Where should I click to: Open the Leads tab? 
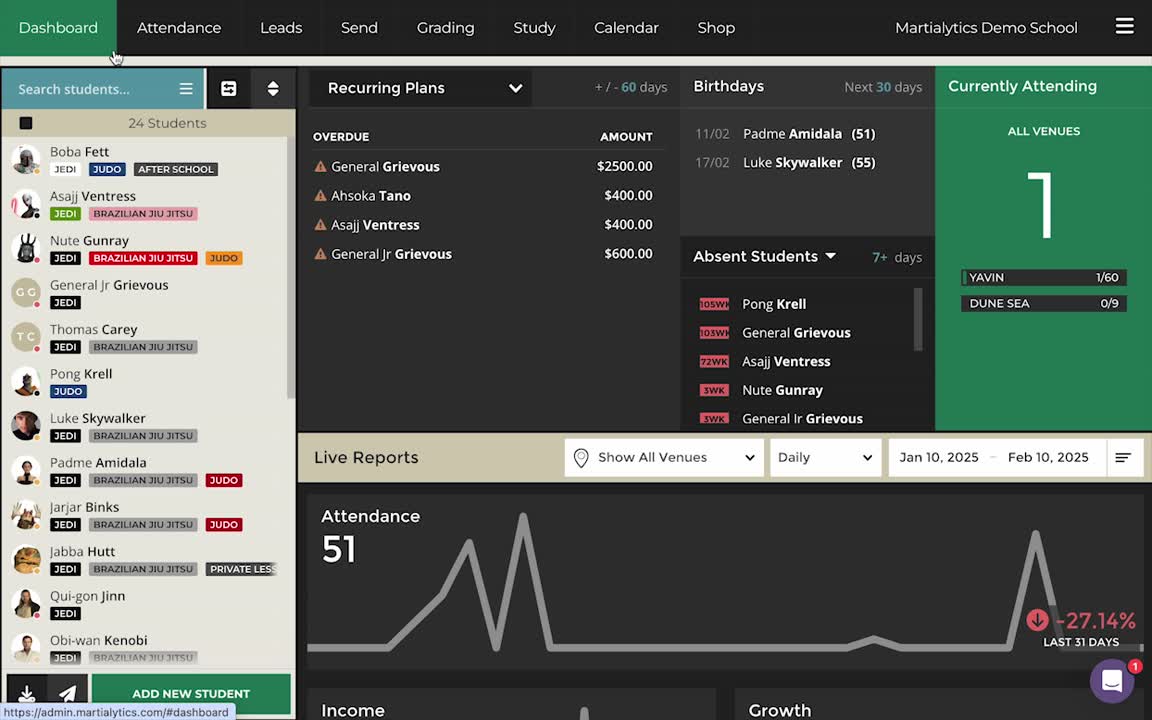click(281, 28)
